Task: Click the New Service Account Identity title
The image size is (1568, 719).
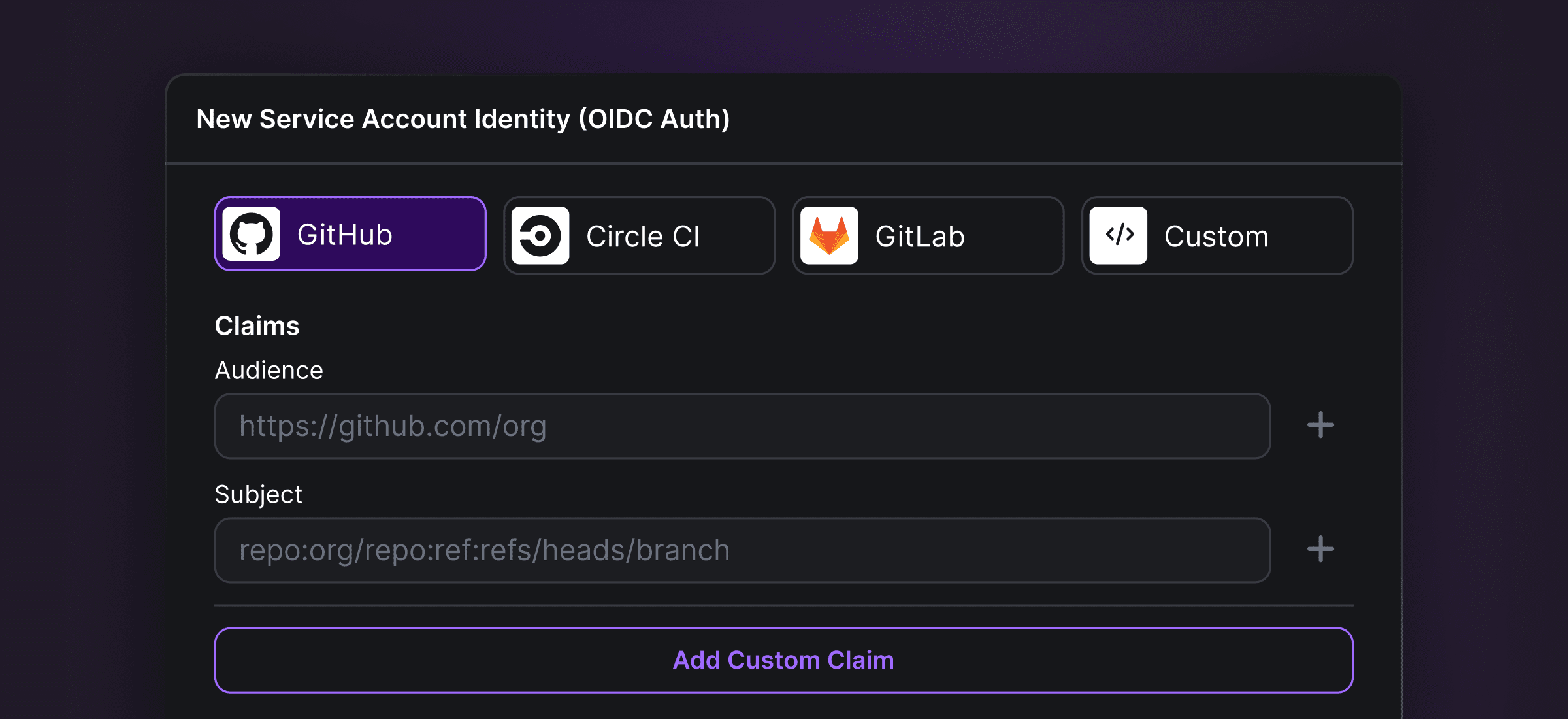Action: pyautogui.click(x=463, y=120)
